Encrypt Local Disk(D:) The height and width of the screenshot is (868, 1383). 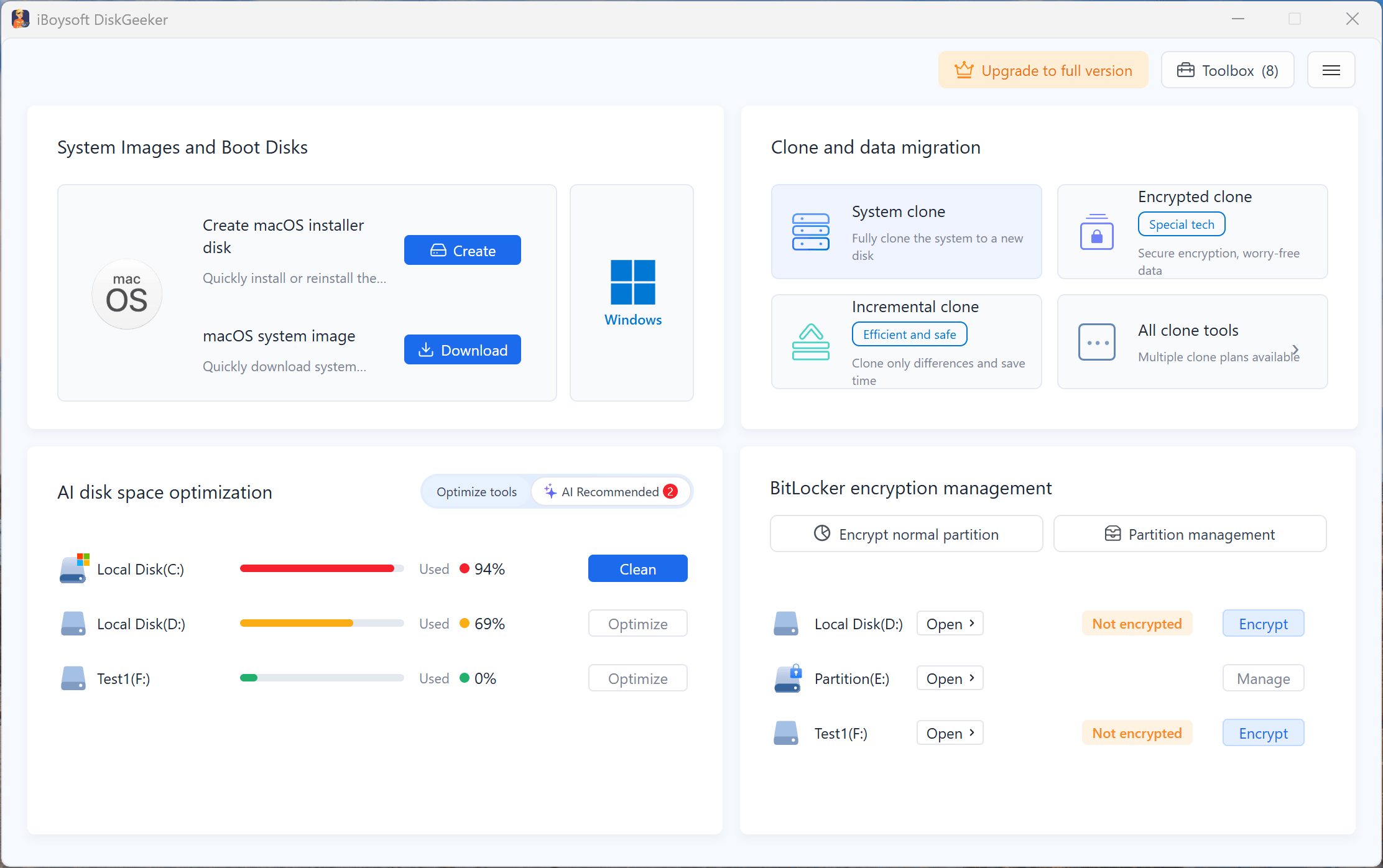pos(1264,624)
